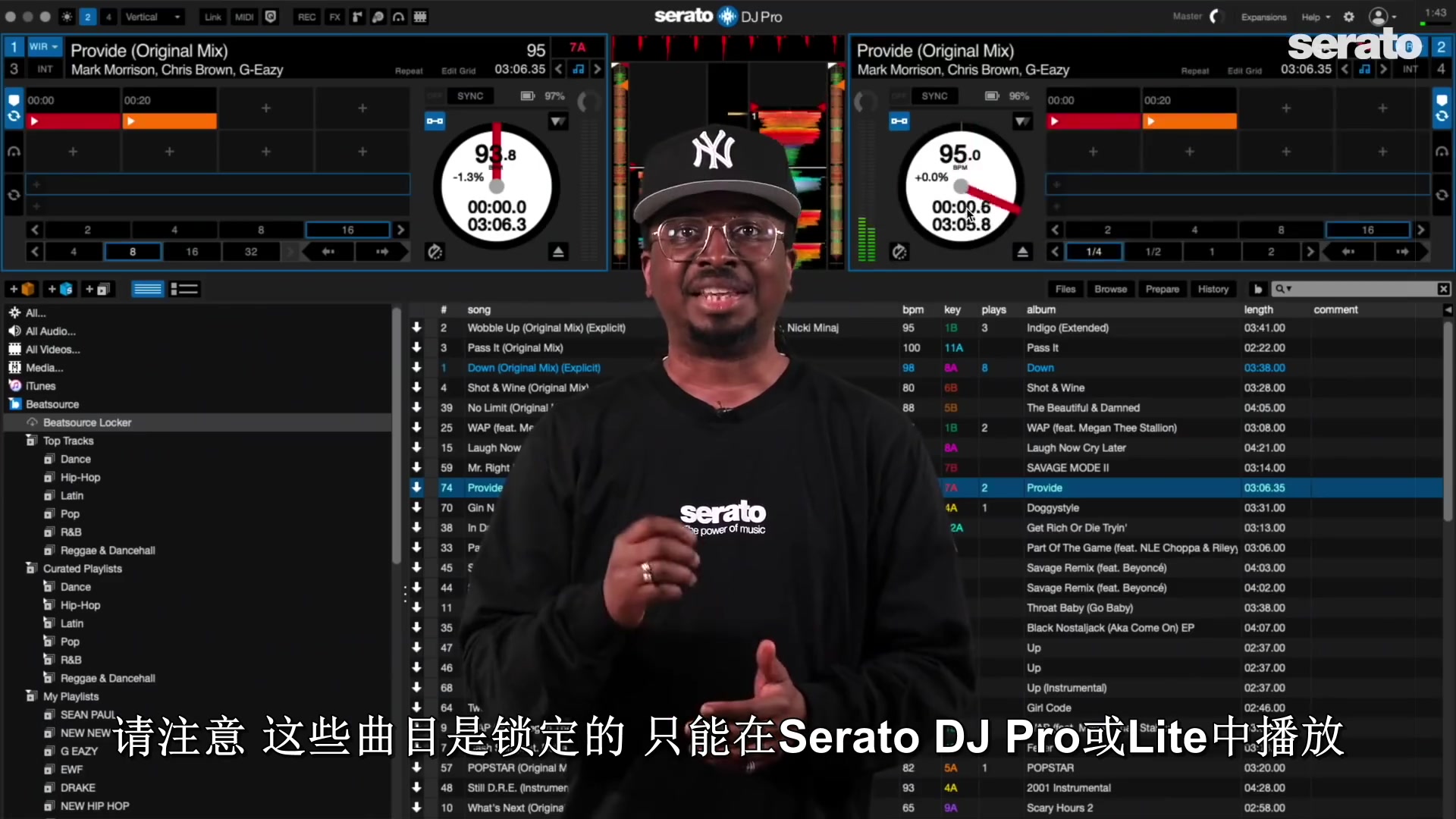Screen dimensions: 1456x819
Task: Open the Prepare tab
Action: click(x=1163, y=289)
